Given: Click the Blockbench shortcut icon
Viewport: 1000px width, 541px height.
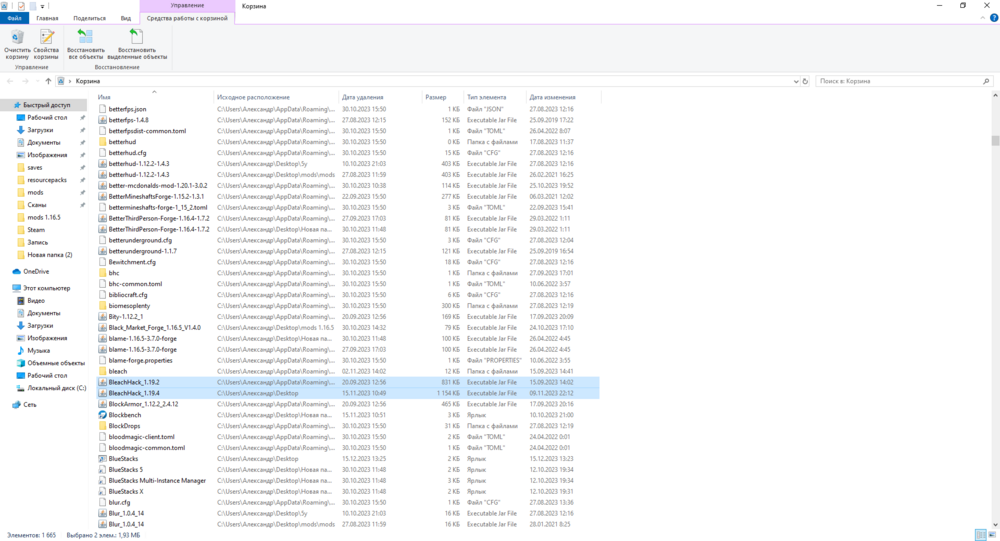Looking at the screenshot, I should [102, 415].
